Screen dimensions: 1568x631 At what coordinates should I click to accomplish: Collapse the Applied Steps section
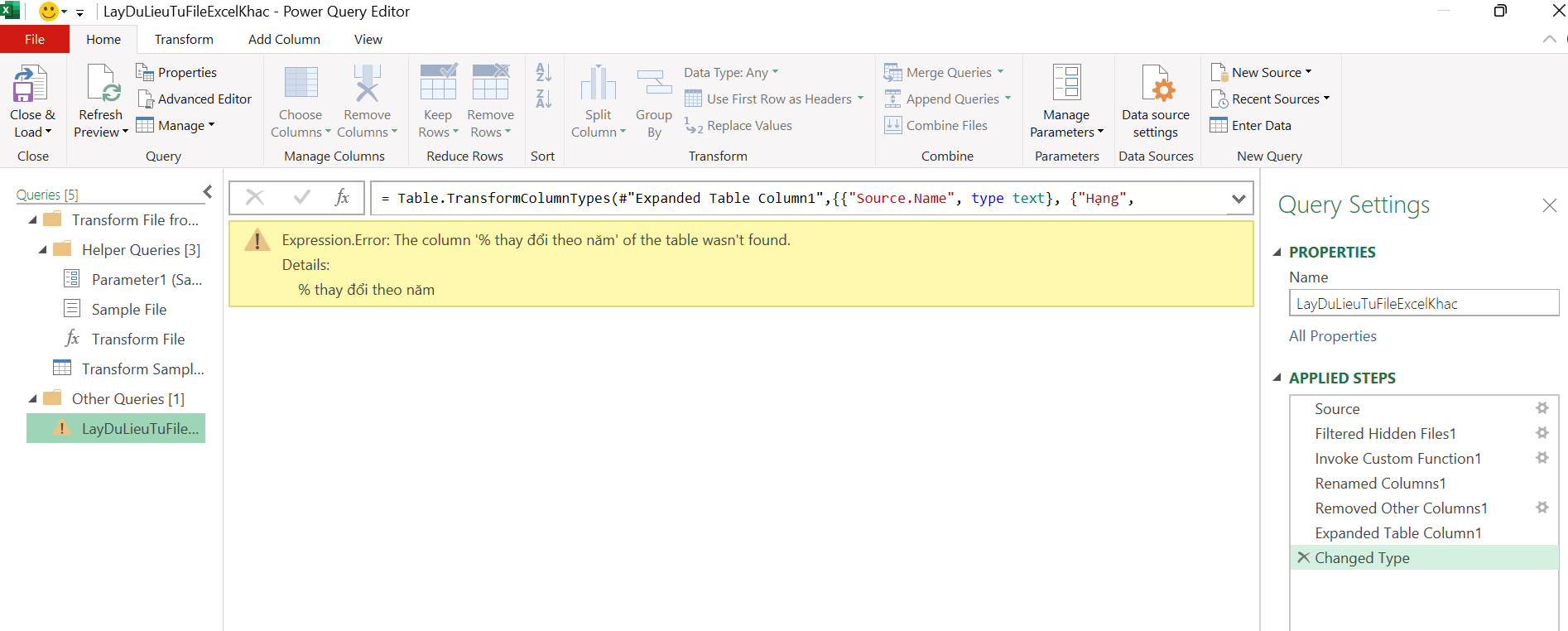pyautogui.click(x=1277, y=378)
